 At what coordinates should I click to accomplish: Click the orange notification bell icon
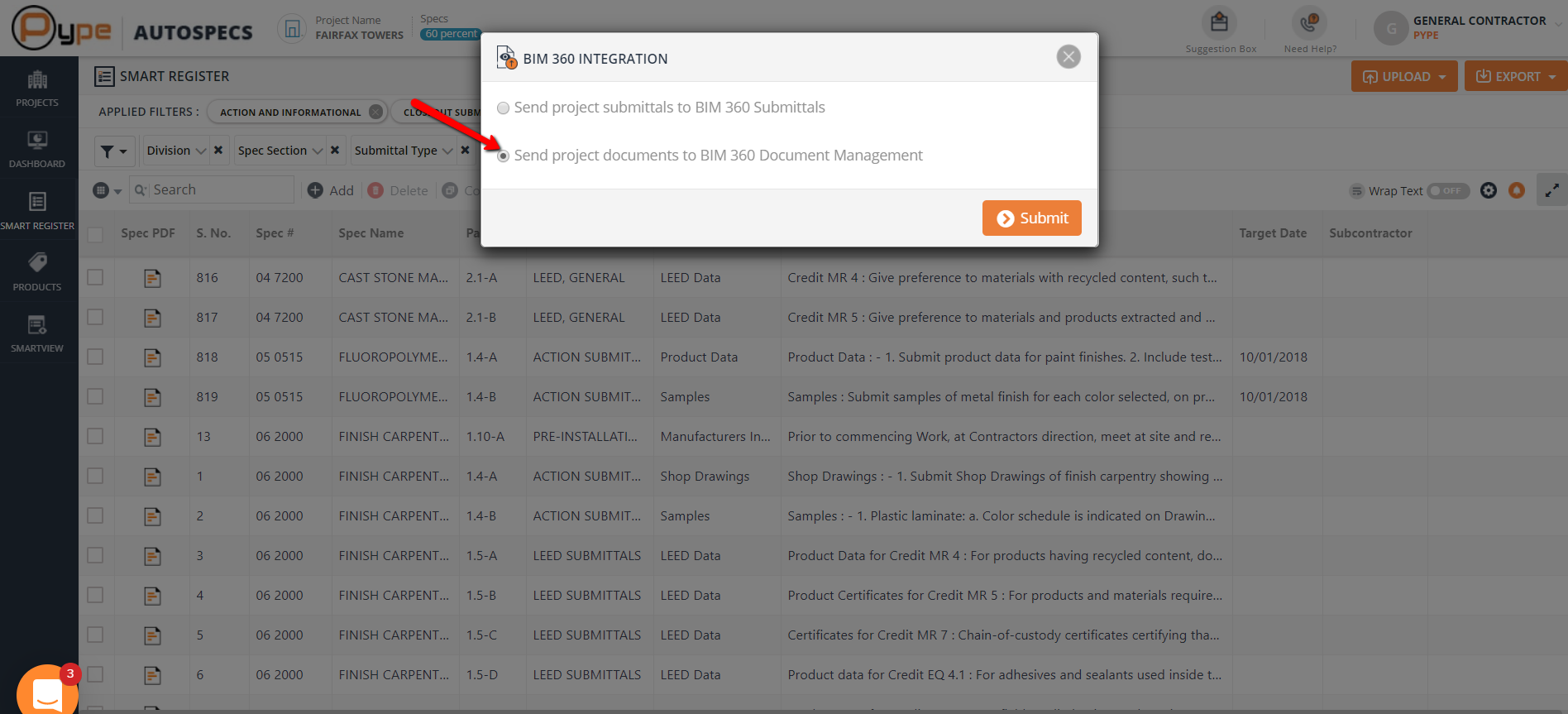click(1516, 191)
